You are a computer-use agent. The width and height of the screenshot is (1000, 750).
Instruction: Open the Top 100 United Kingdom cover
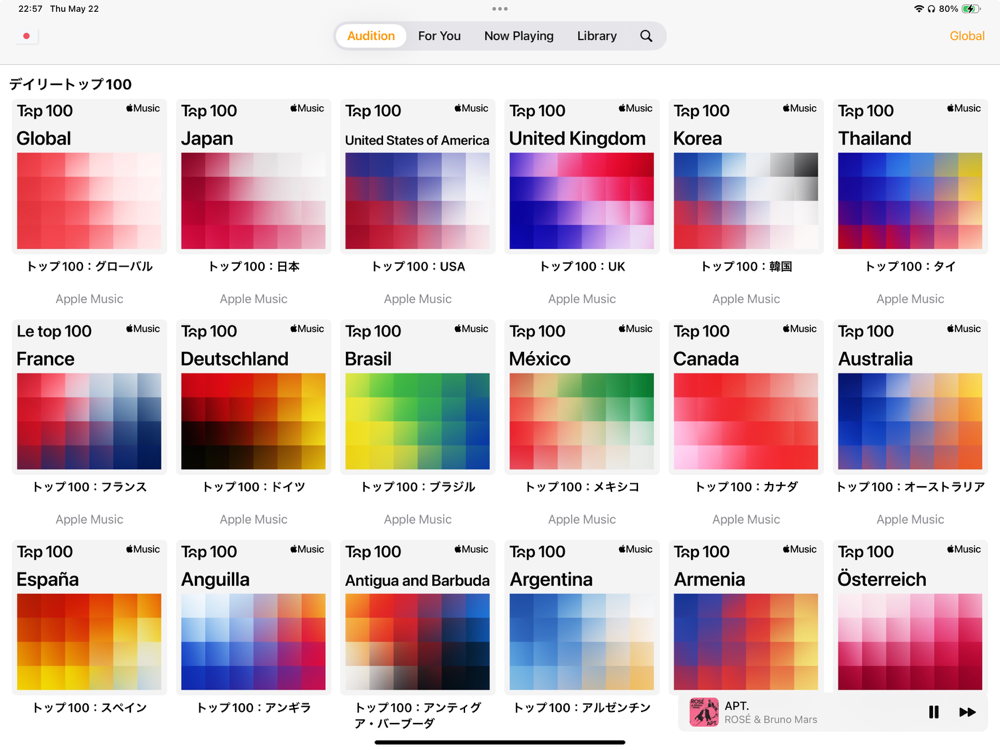pos(582,177)
